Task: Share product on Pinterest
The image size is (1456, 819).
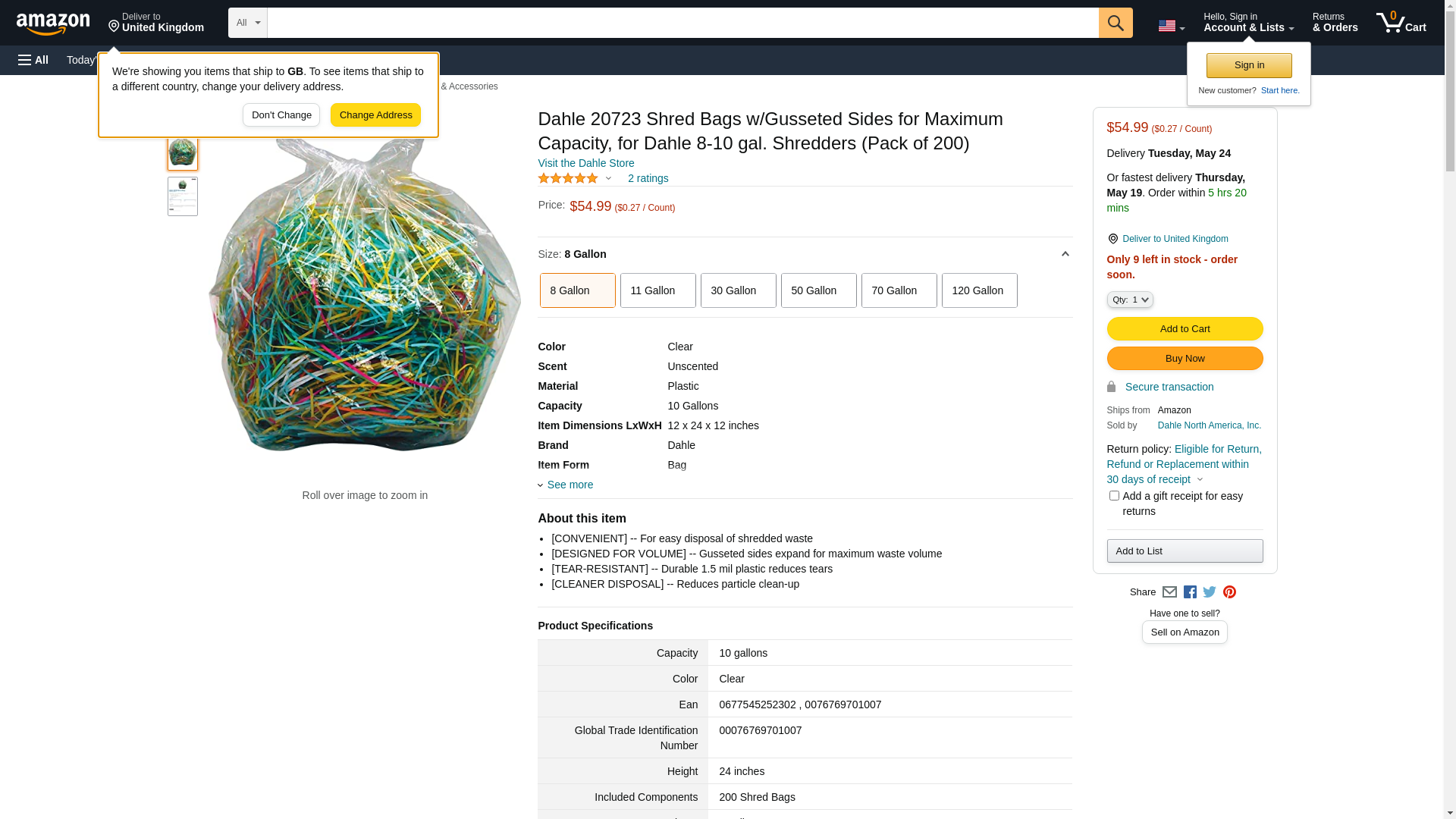Action: point(1229,592)
